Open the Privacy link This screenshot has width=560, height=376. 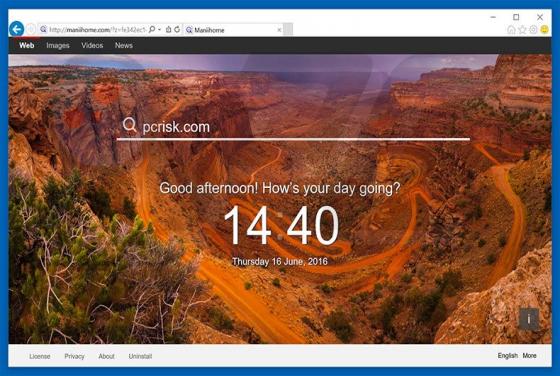pyautogui.click(x=74, y=356)
